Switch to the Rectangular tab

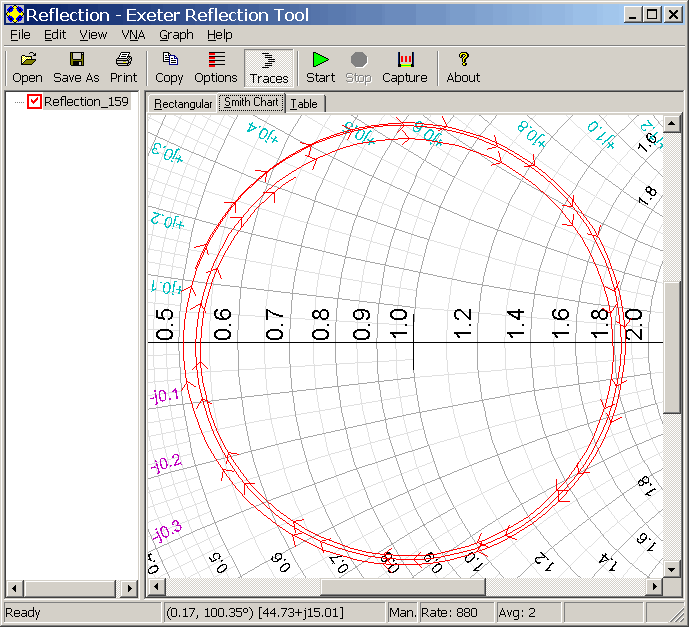tap(183, 104)
